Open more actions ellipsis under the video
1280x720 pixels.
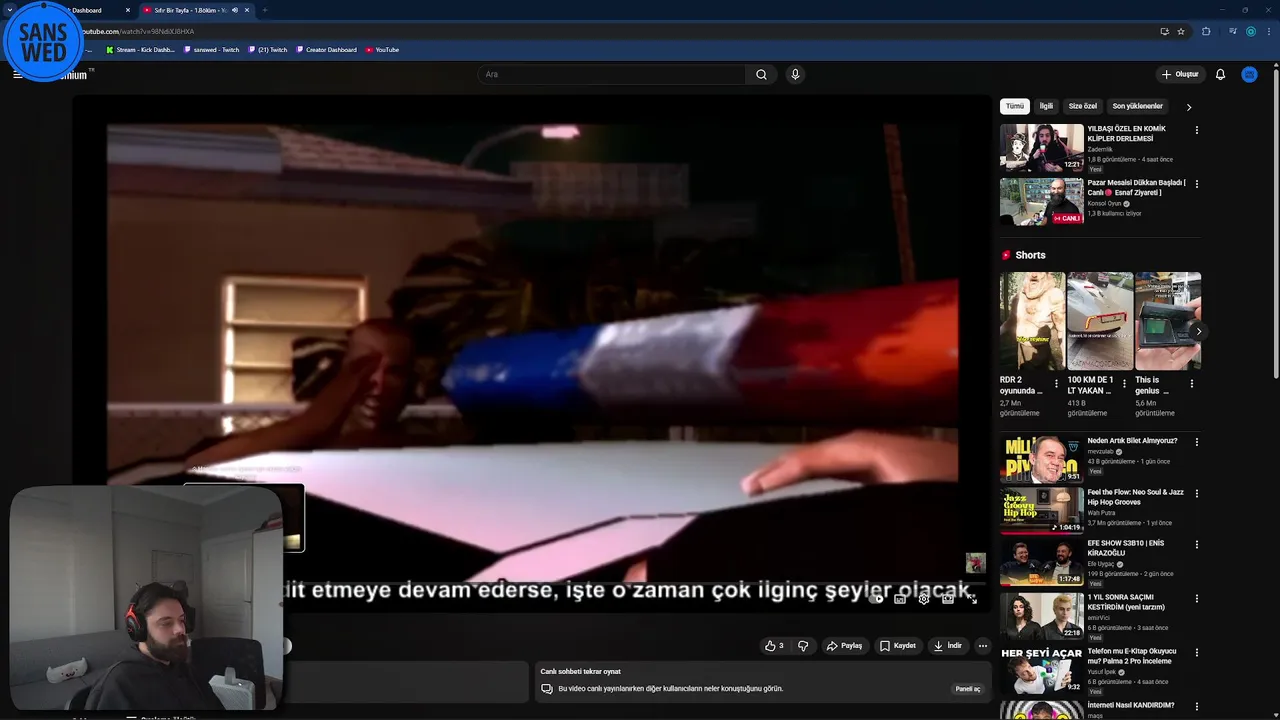(982, 646)
